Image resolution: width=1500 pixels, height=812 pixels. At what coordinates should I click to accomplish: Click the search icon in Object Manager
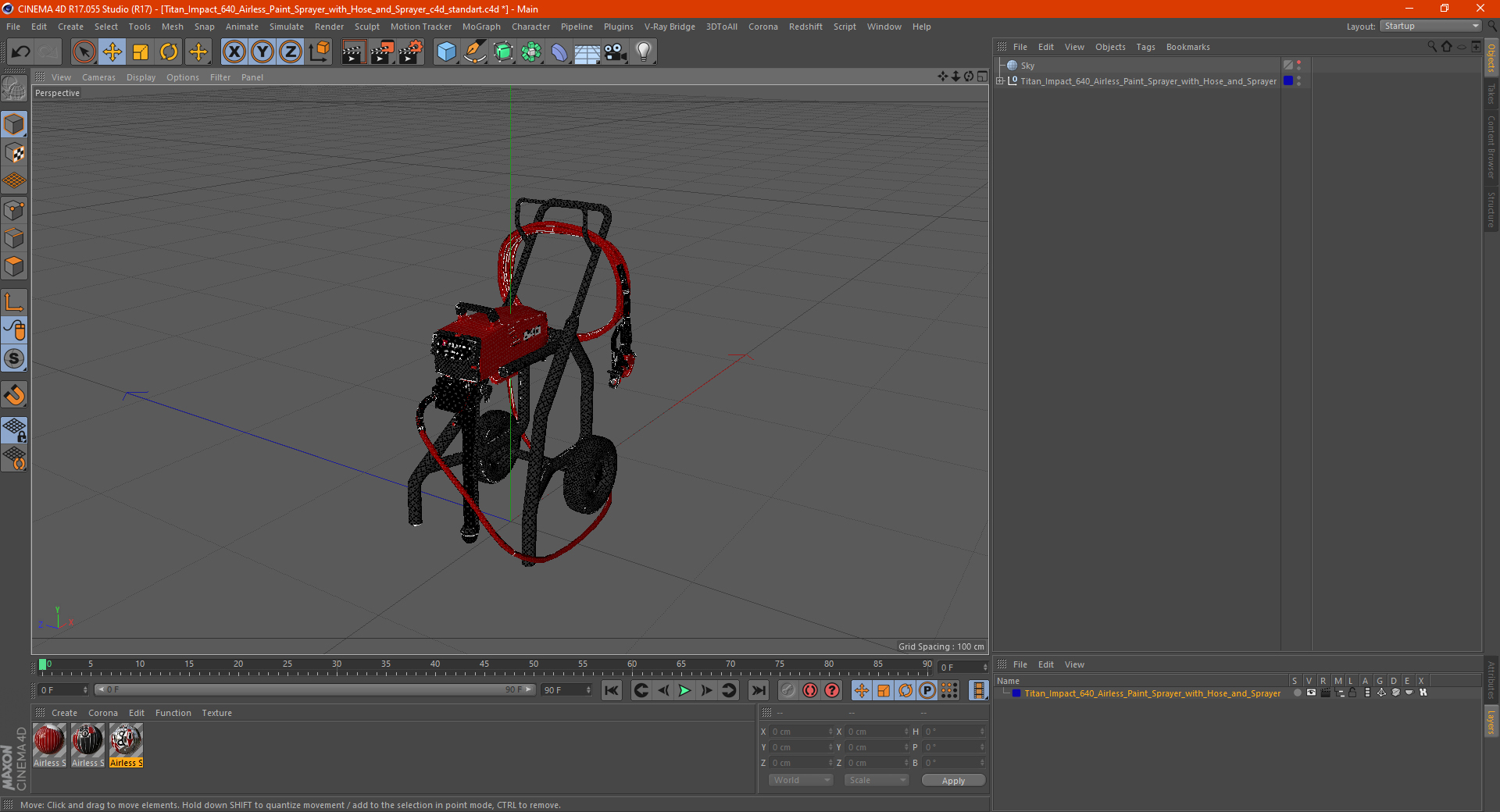(1432, 47)
